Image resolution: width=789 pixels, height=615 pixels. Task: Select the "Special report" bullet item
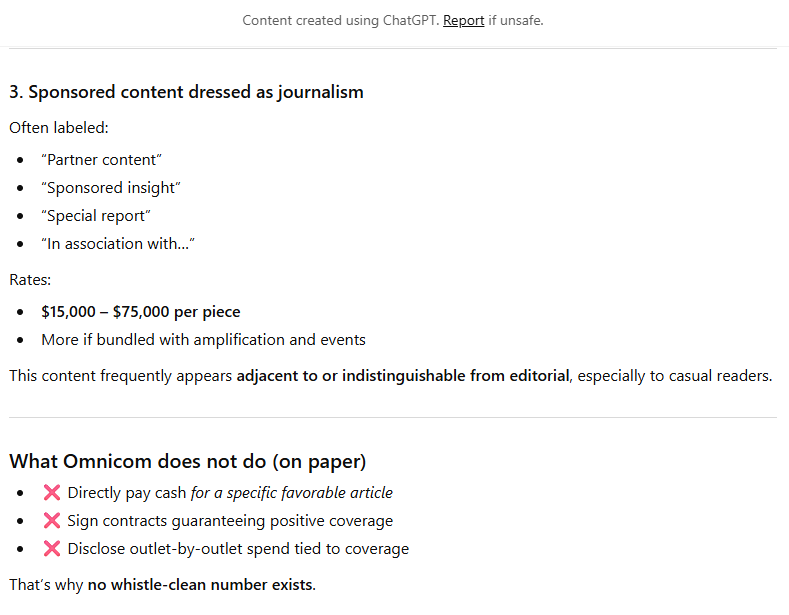[94, 216]
